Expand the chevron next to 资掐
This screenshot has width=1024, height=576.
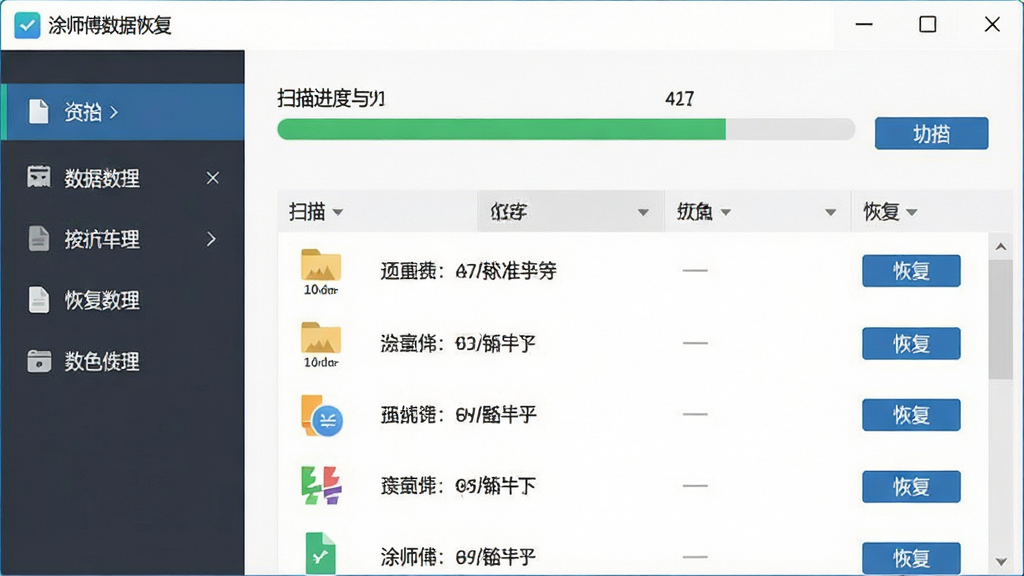(x=114, y=112)
